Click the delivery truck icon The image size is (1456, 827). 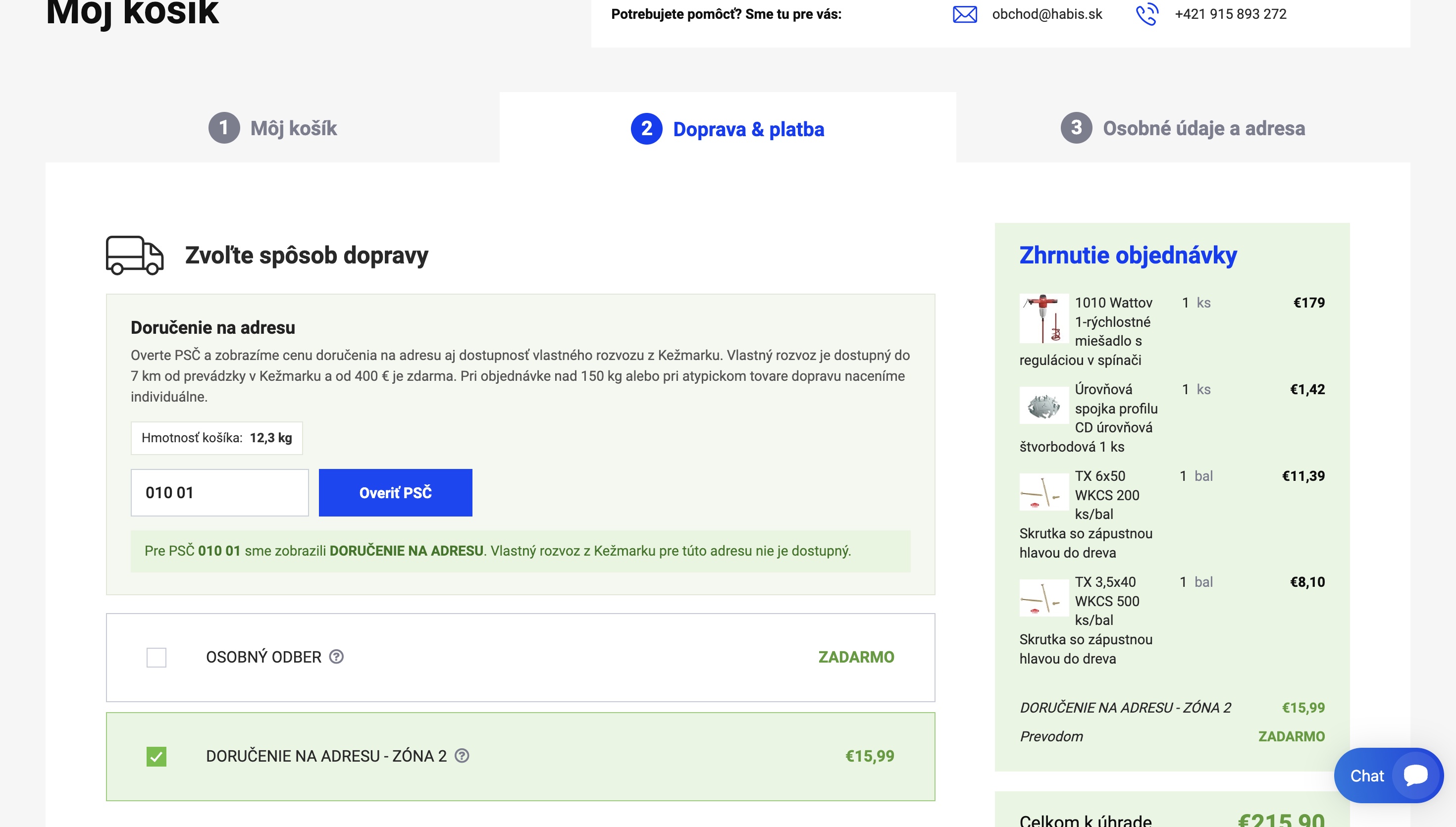pos(135,255)
